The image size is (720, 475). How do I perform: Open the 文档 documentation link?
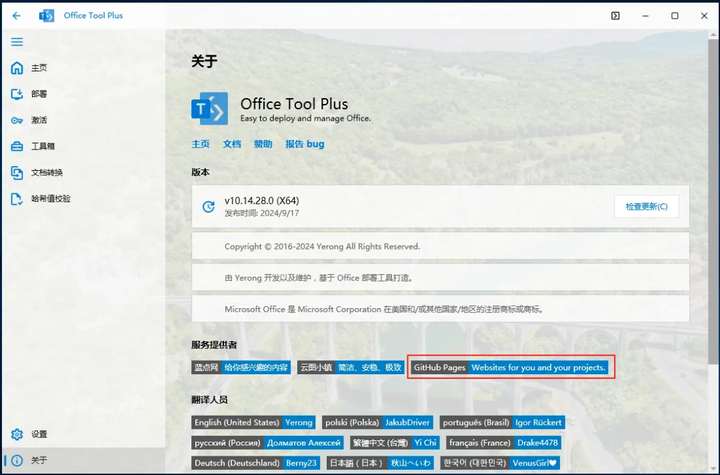pos(232,144)
